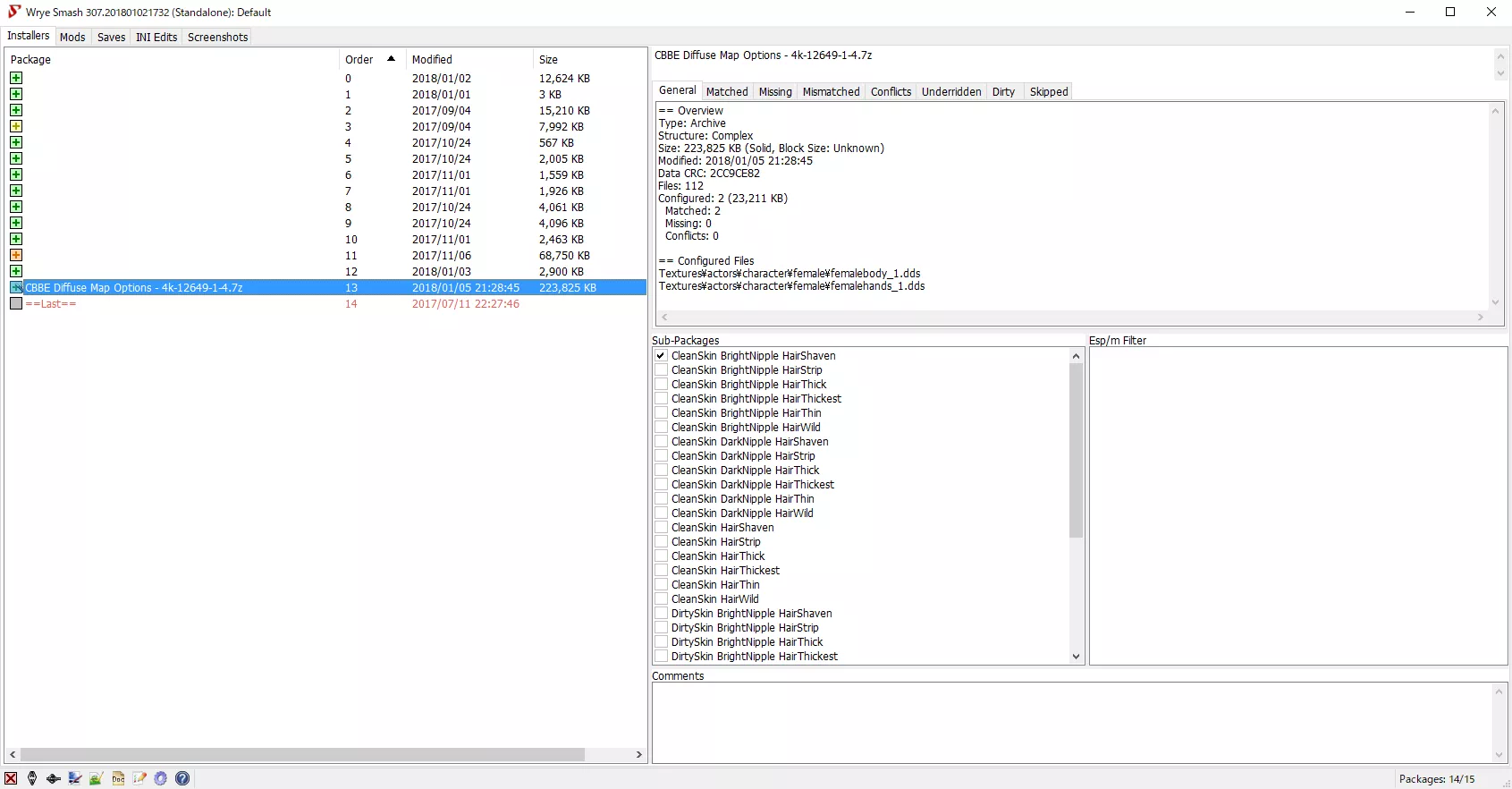Show the Skipped tab
The width and height of the screenshot is (1512, 789).
point(1049,91)
